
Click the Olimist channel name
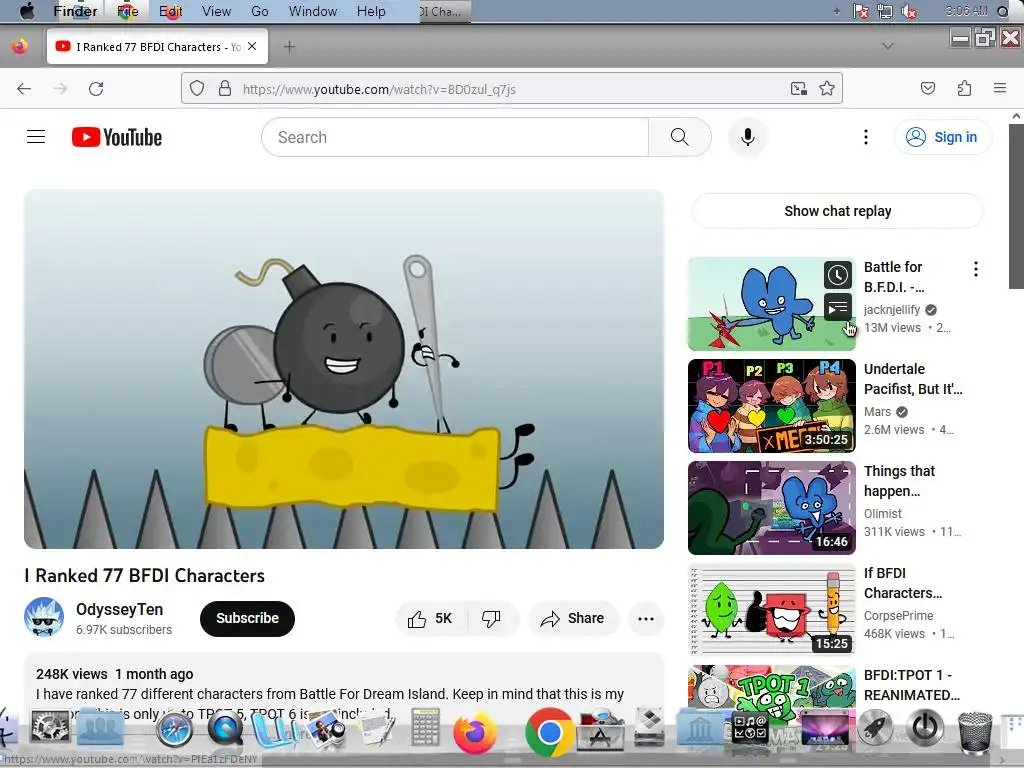(882, 513)
